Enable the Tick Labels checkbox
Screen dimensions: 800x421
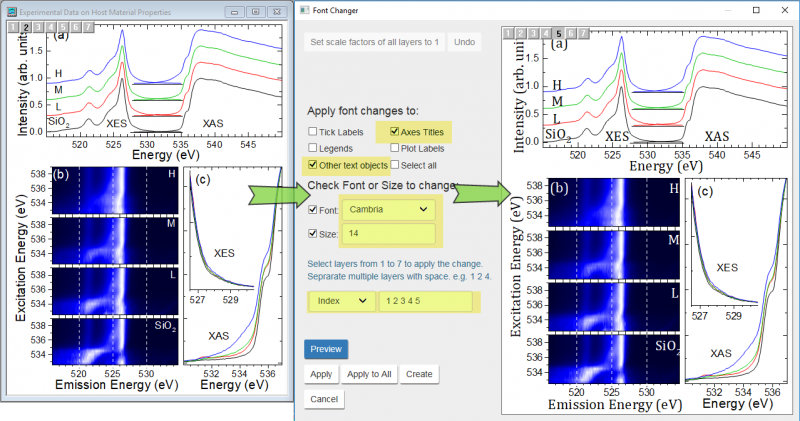tap(313, 131)
